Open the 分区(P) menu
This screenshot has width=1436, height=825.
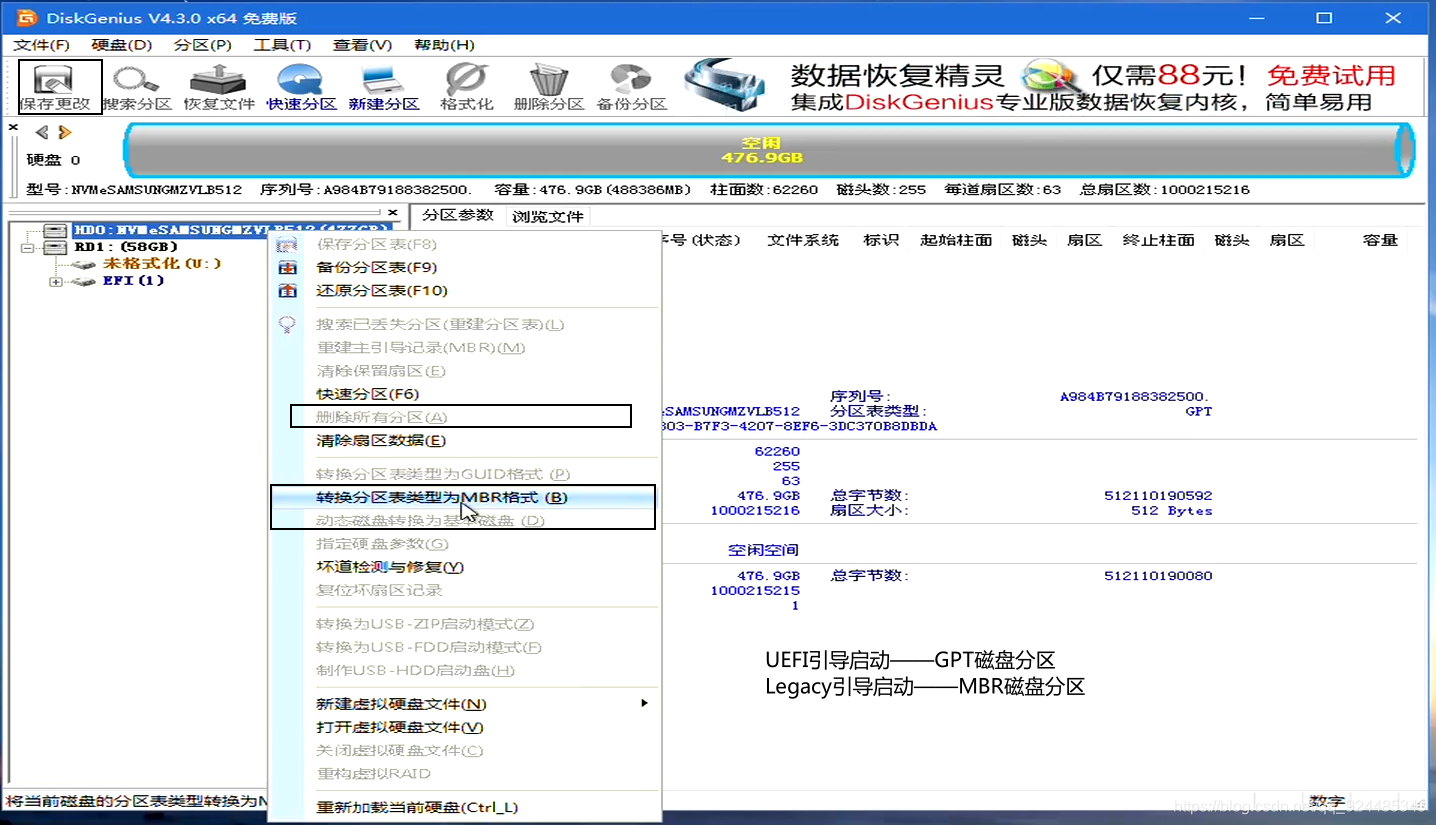pyautogui.click(x=202, y=45)
